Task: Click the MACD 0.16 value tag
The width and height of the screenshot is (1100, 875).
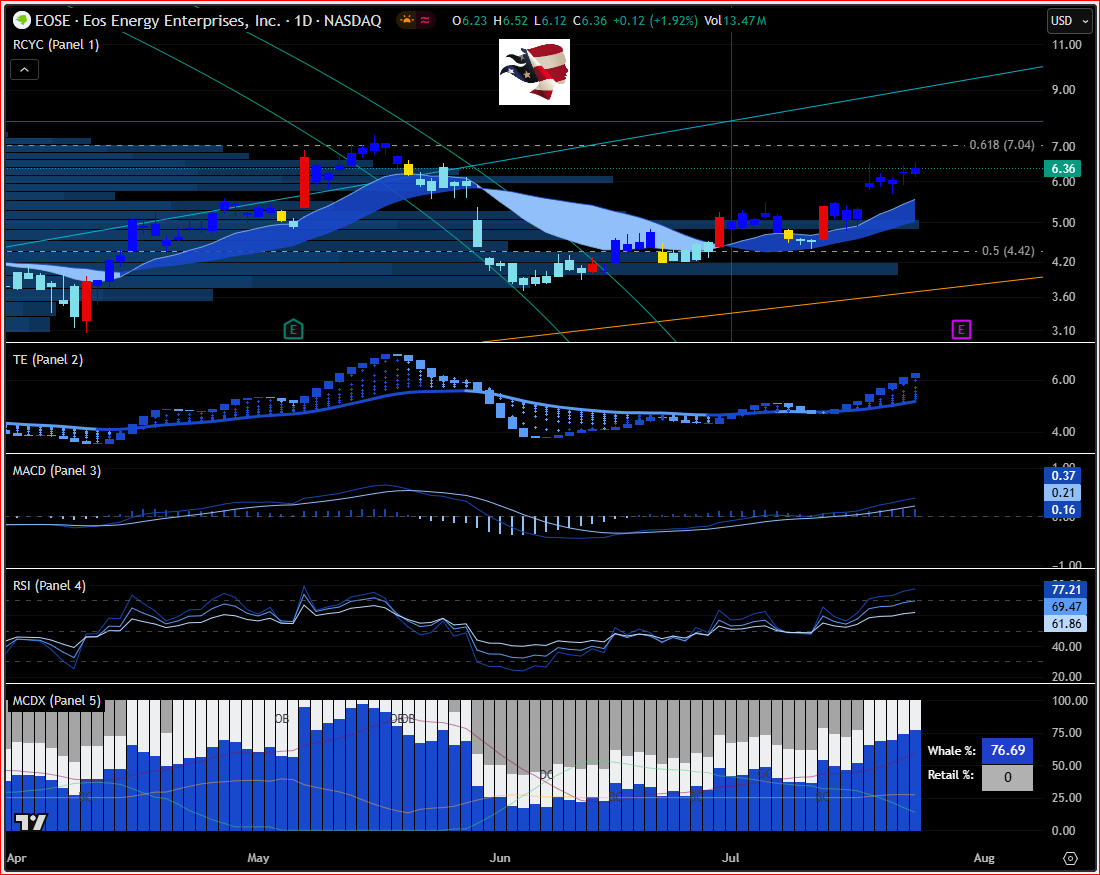Action: (x=1063, y=510)
